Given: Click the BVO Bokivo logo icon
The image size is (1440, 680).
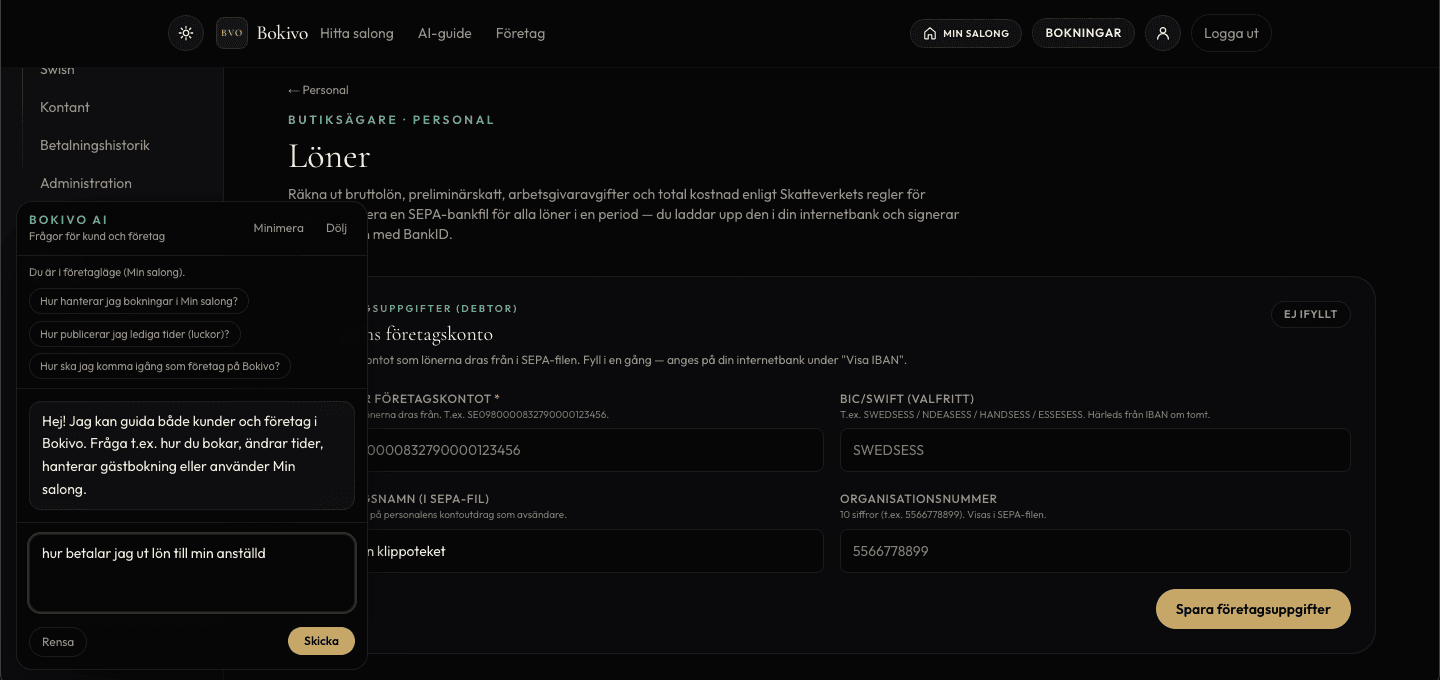Looking at the screenshot, I should pyautogui.click(x=232, y=33).
